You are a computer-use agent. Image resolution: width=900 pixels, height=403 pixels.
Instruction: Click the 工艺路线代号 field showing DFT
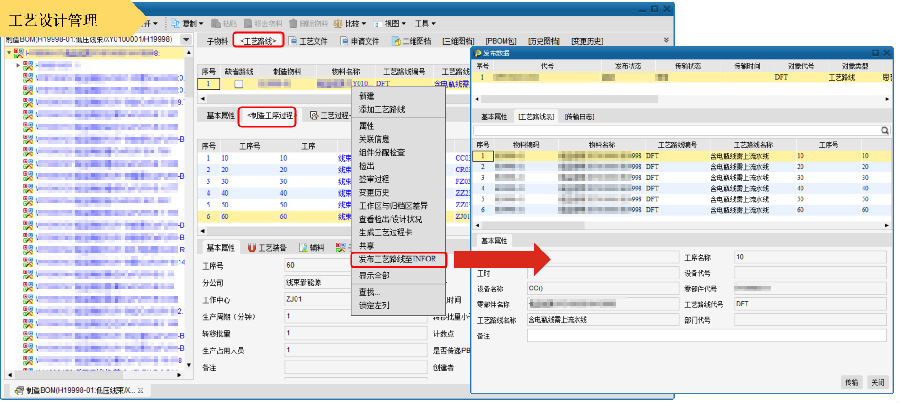pos(810,304)
